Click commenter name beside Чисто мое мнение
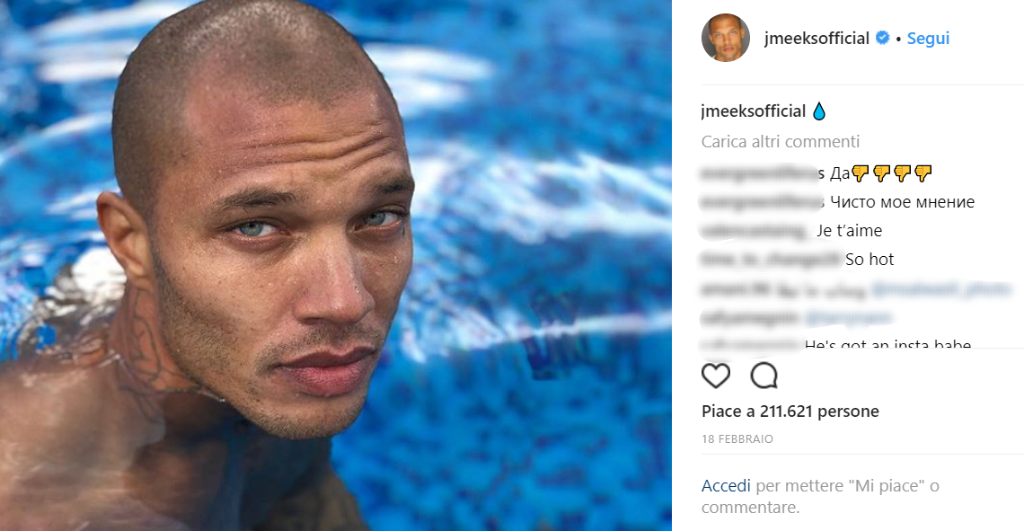The height and width of the screenshot is (531, 1024). click(x=761, y=202)
